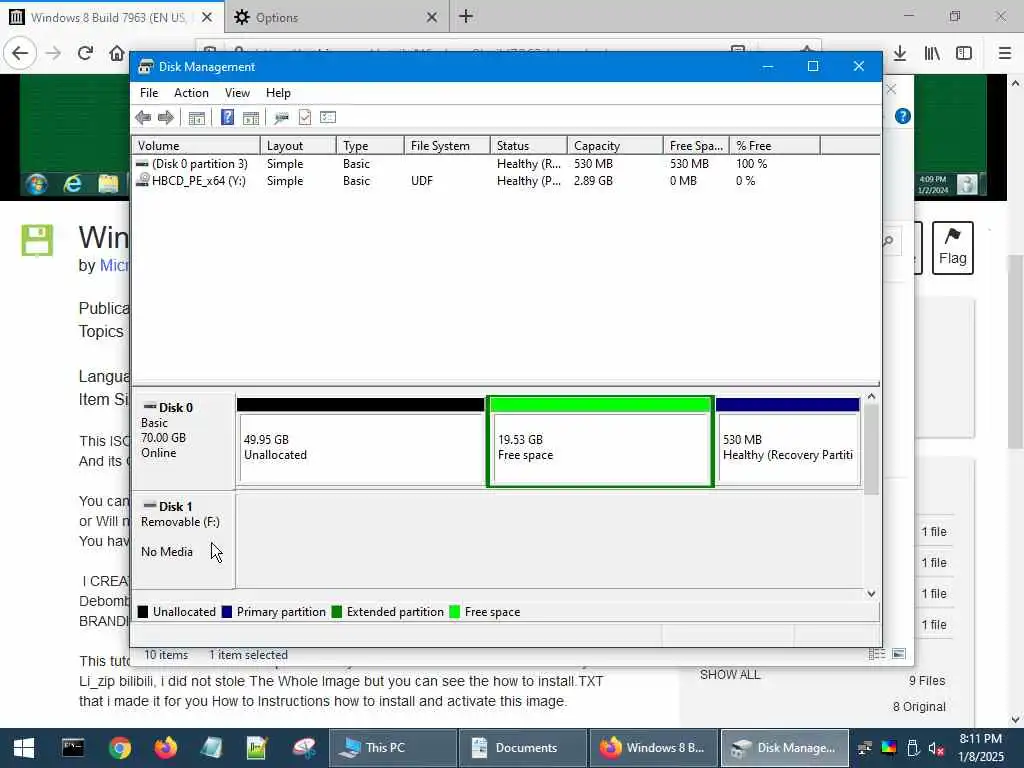The image size is (1024, 768).
Task: Select the 49.95 GB Unallocated block
Action: click(360, 441)
